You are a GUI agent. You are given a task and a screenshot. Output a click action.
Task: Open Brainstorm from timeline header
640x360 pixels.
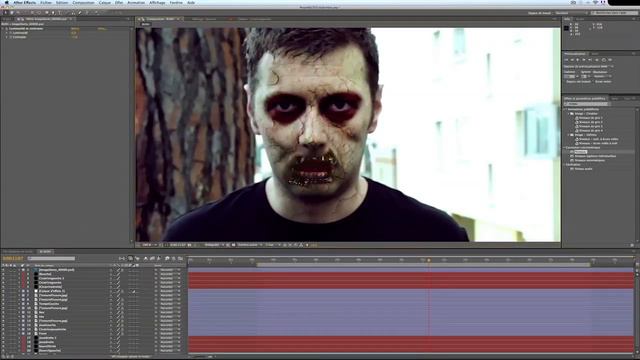click(x=167, y=258)
